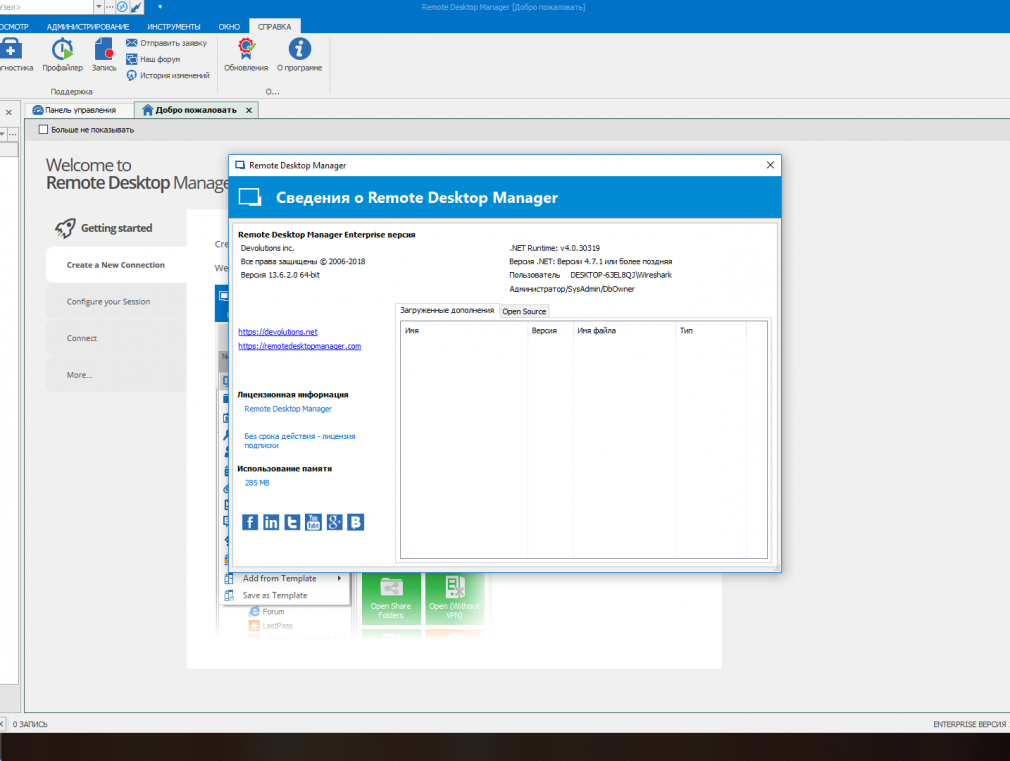The image size is (1010, 761).
Task: Open История изменений
Action: pyautogui.click(x=167, y=75)
